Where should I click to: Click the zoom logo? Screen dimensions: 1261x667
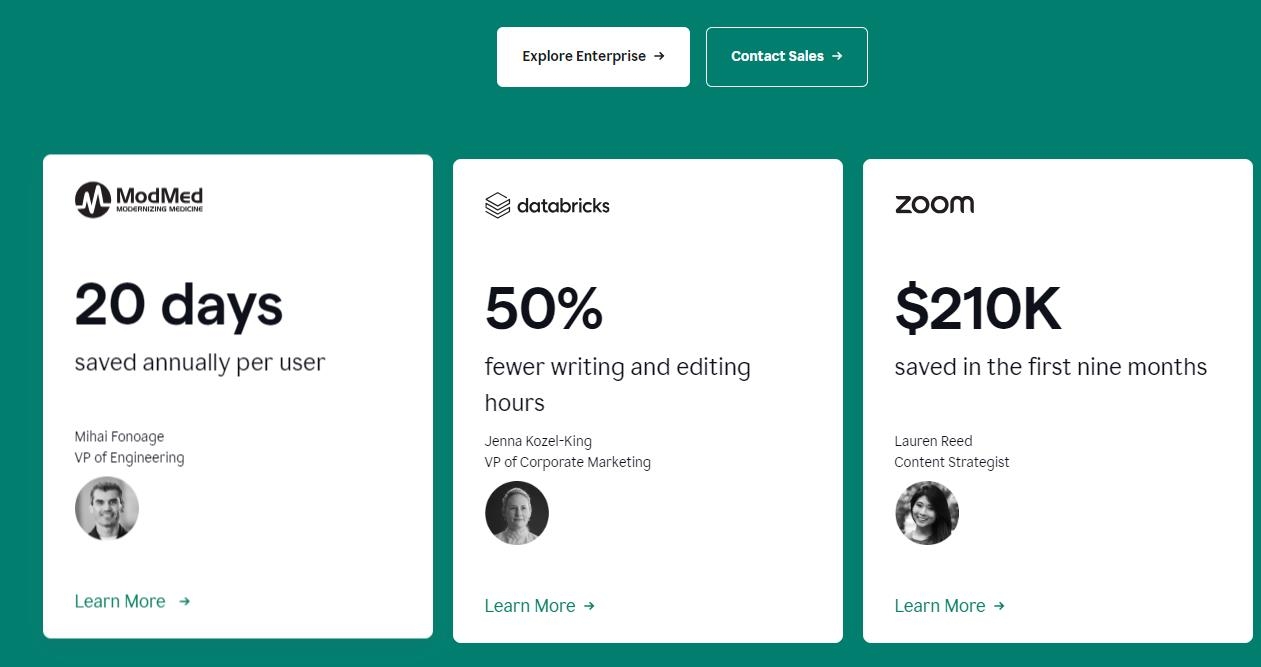click(934, 204)
